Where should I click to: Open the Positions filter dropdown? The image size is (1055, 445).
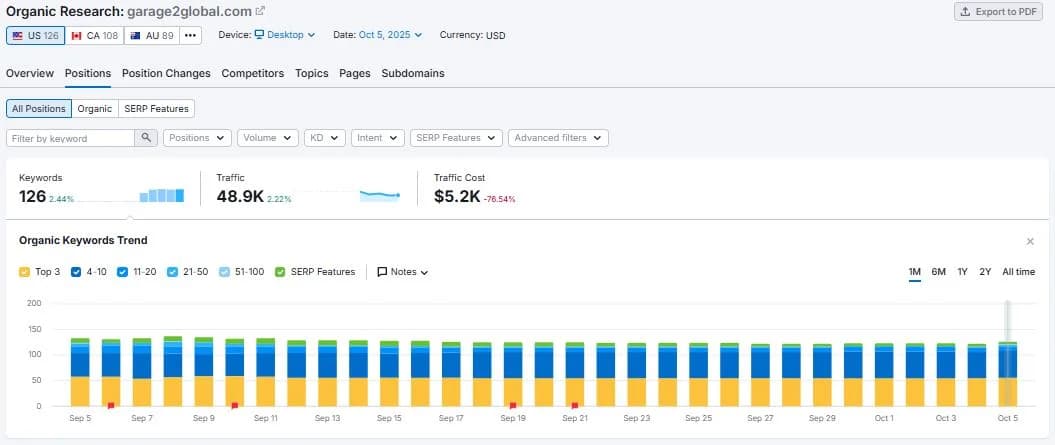pos(197,138)
